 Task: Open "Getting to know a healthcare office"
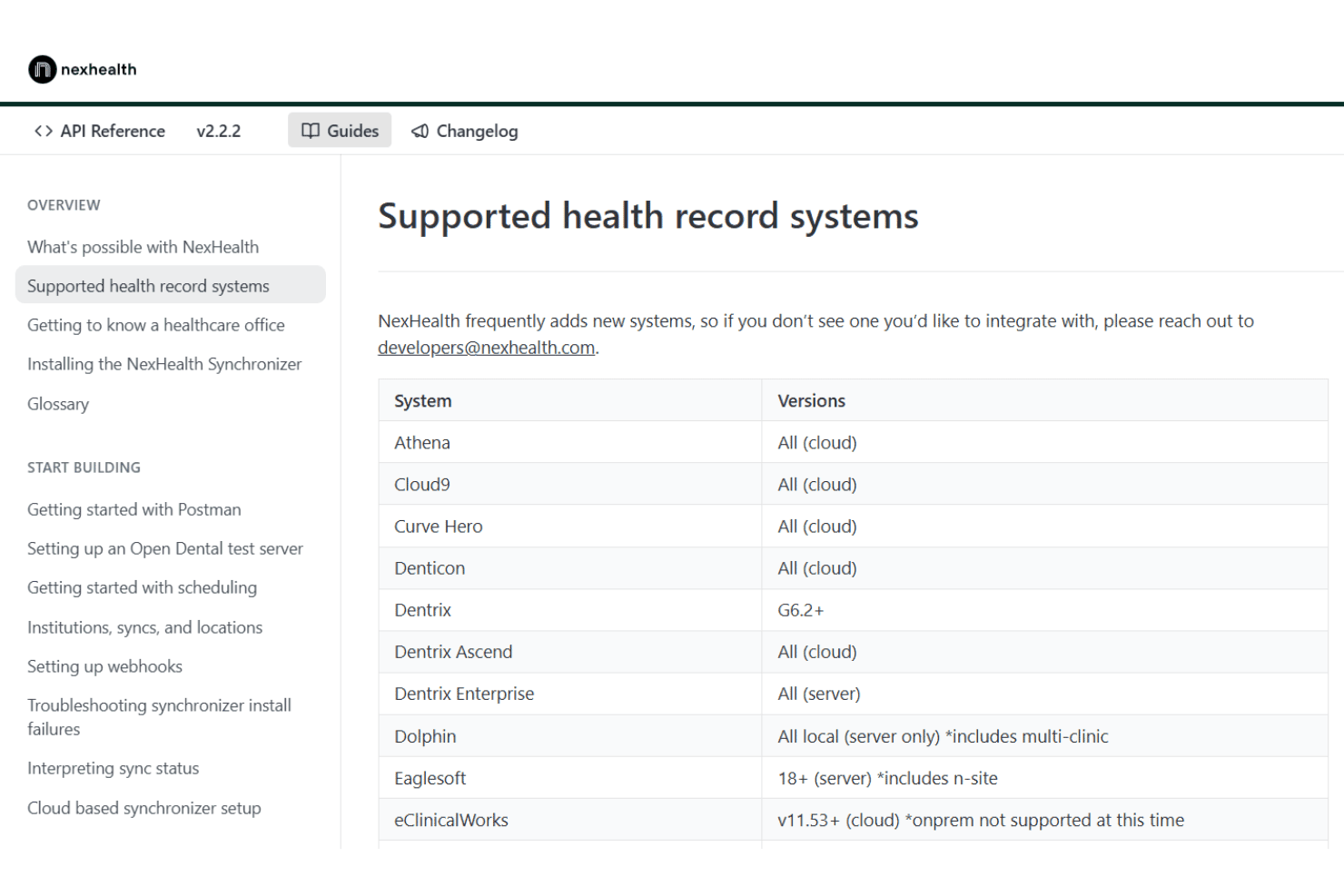[156, 325]
